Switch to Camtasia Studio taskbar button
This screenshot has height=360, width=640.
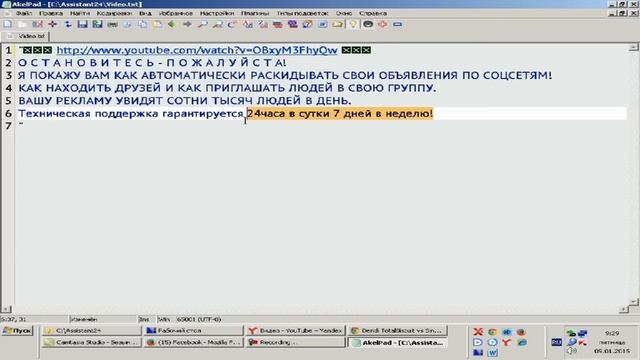pyautogui.click(x=91, y=342)
